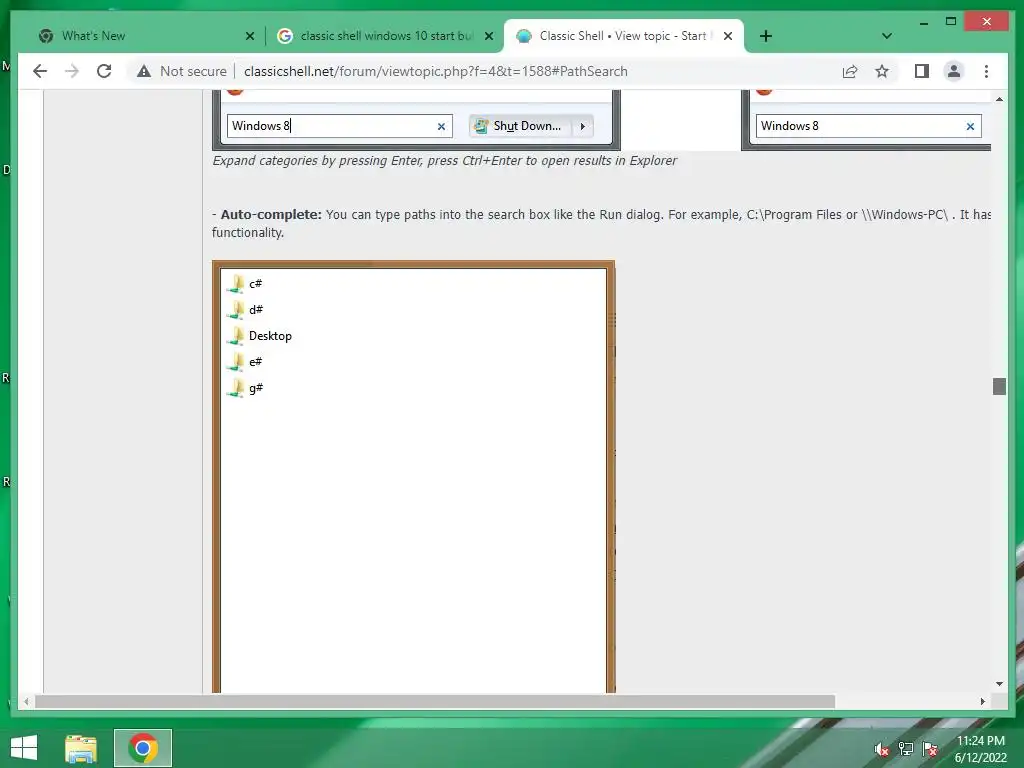Select the c# folder entry

tap(244, 283)
